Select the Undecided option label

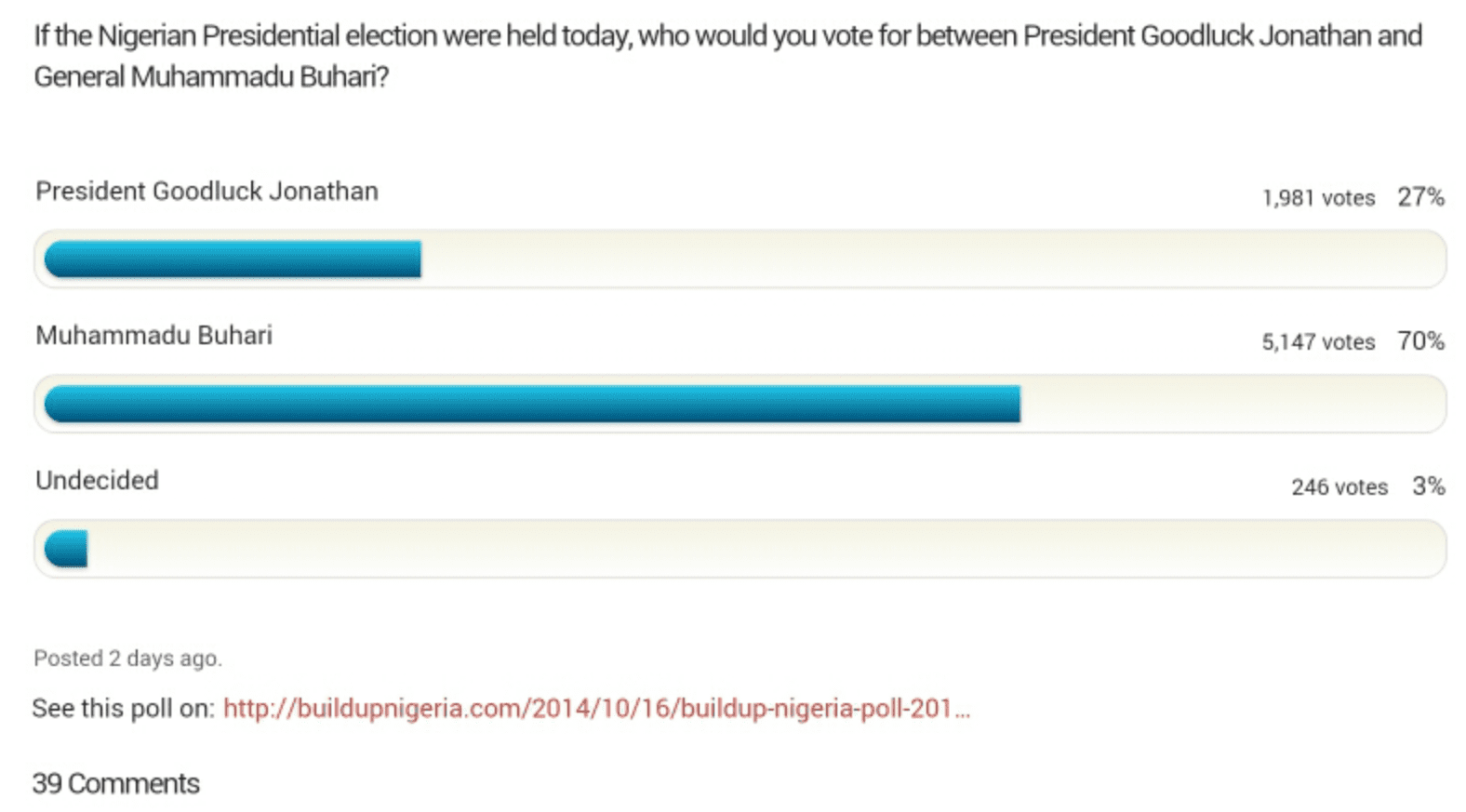pyautogui.click(x=97, y=481)
